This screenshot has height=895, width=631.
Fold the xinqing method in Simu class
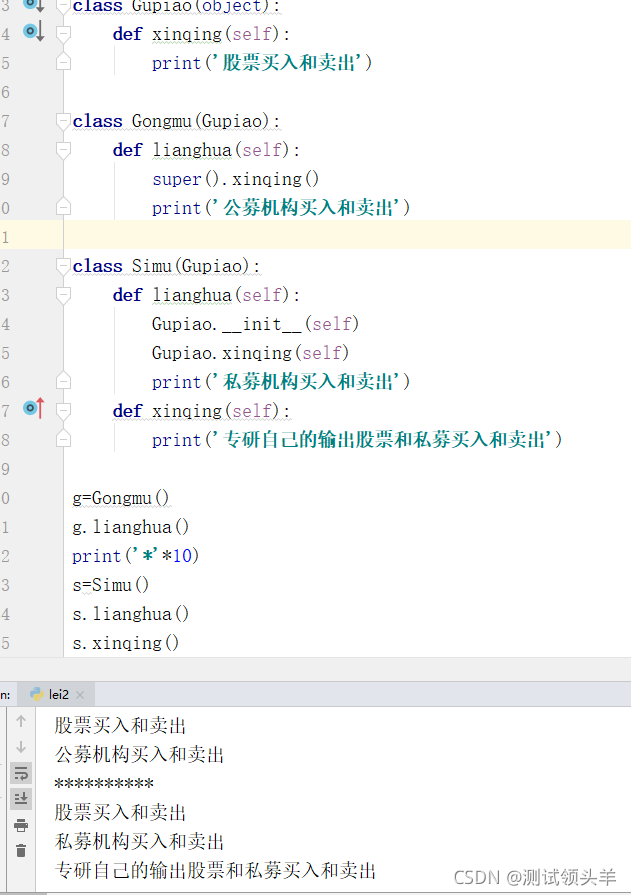64,411
